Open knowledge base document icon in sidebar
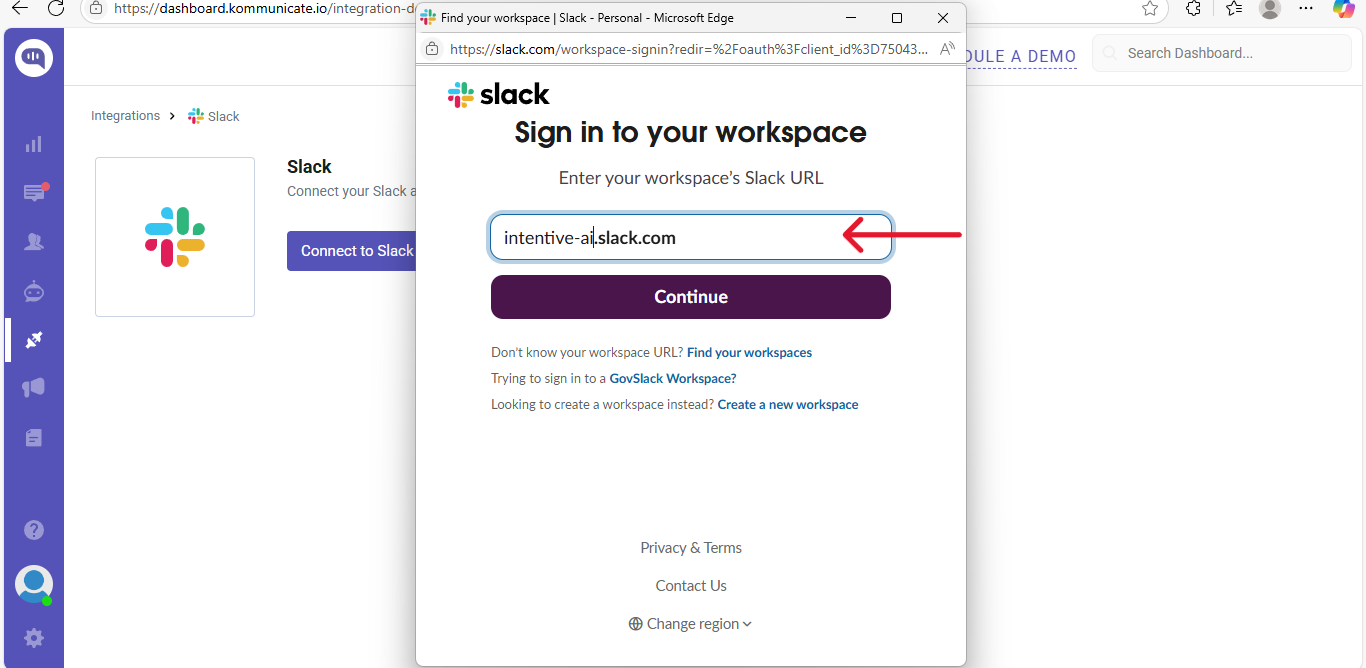This screenshot has width=1366, height=668. [x=34, y=437]
